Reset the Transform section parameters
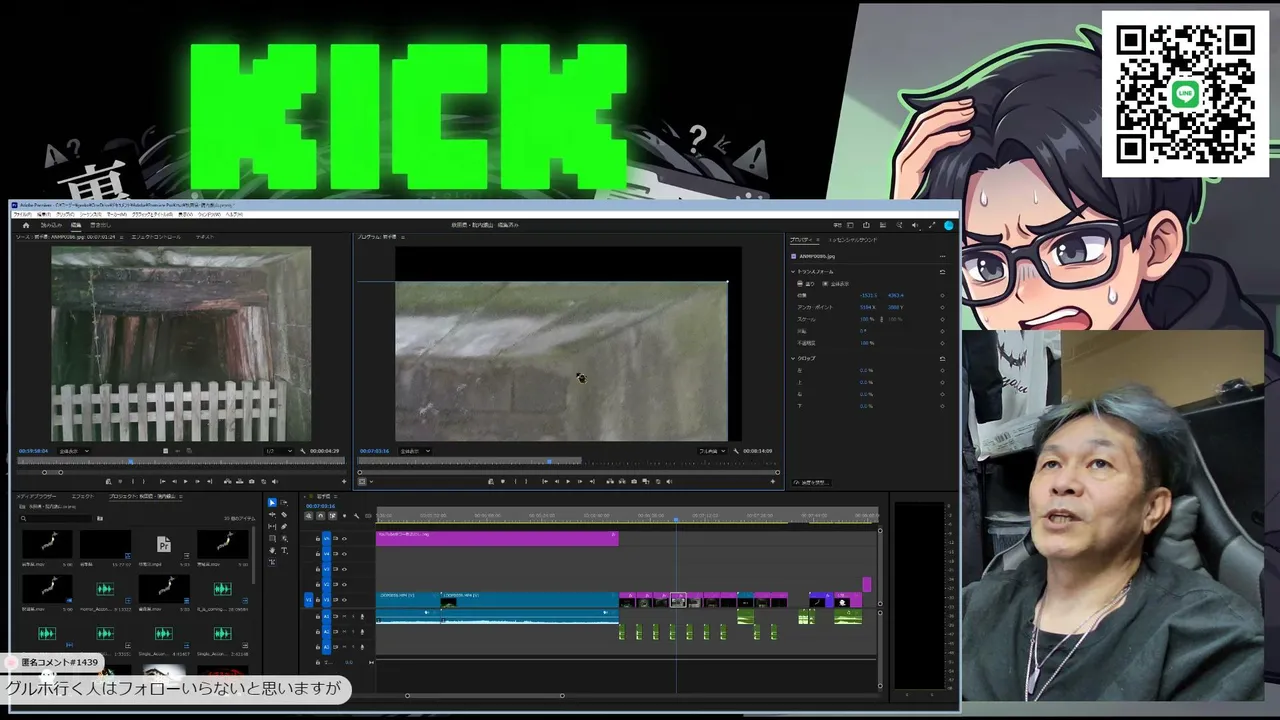Viewport: 1280px width, 720px height. pos(942,272)
